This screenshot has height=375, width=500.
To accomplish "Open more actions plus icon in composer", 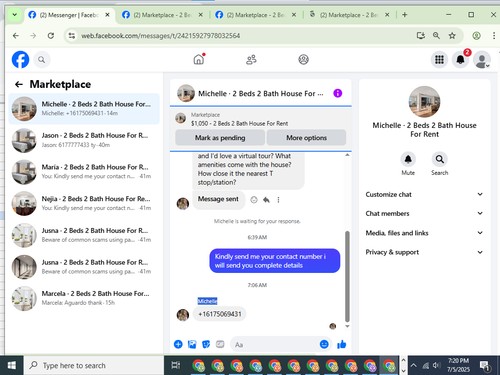I will click(178, 344).
